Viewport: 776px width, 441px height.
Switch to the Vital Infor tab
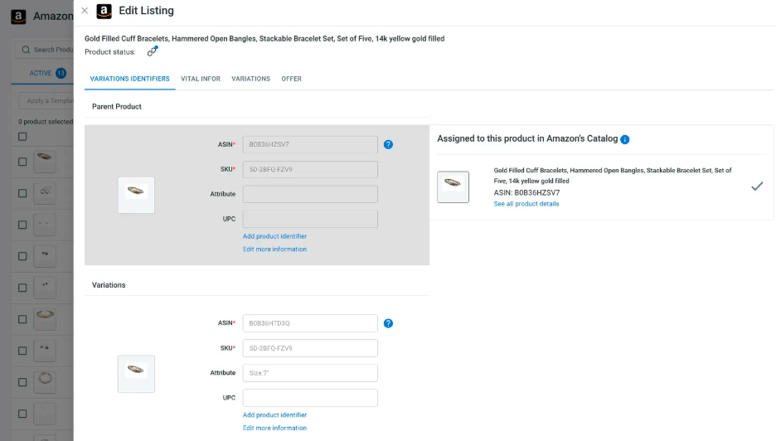click(200, 79)
